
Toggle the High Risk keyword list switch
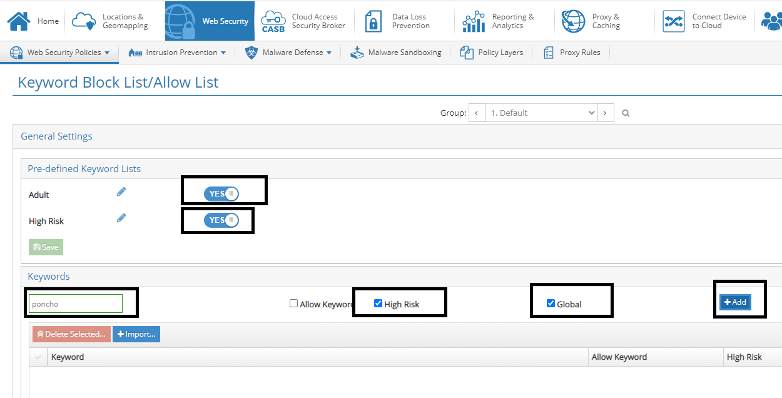(x=221, y=220)
